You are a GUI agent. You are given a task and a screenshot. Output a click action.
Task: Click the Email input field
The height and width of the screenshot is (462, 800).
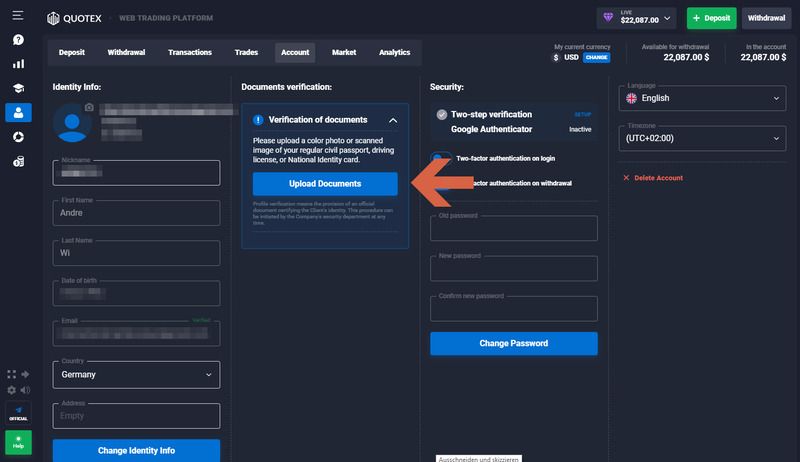coord(136,333)
